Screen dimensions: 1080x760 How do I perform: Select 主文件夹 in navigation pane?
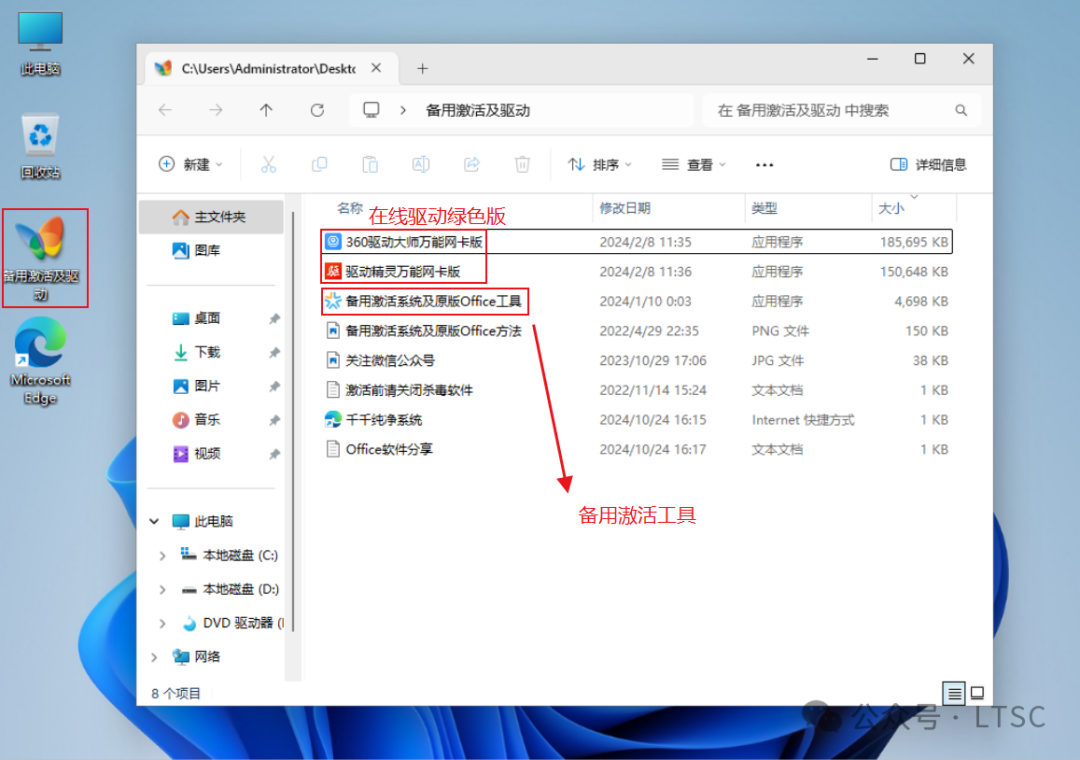211,217
